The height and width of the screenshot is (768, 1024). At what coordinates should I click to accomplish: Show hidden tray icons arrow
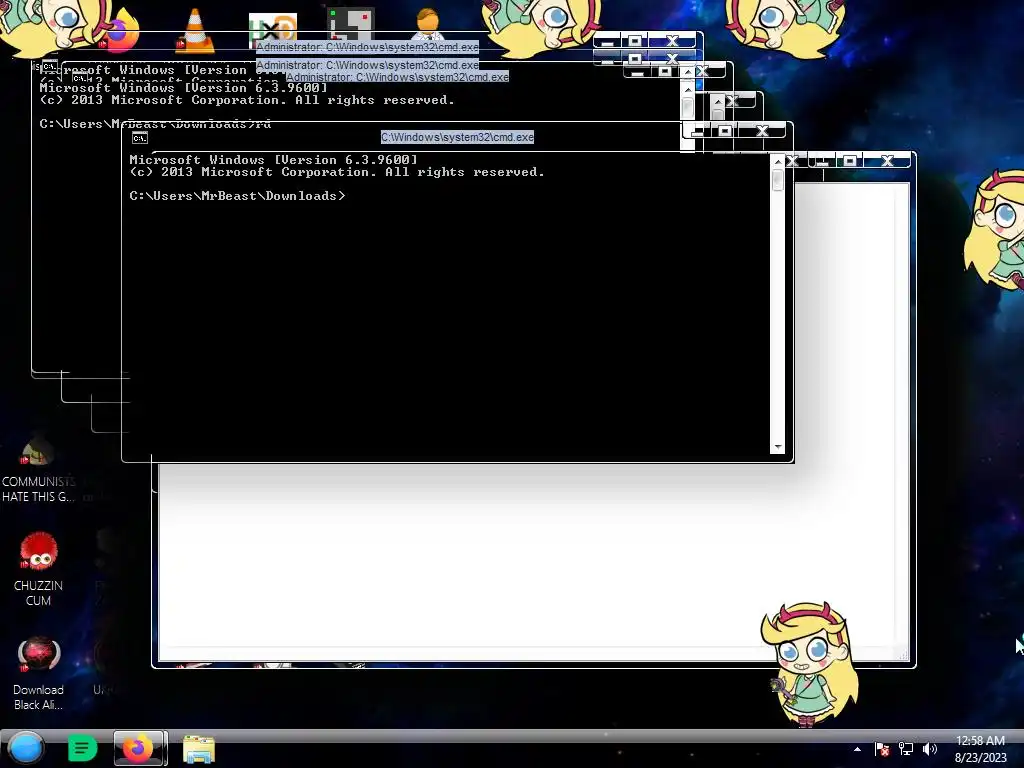(x=857, y=749)
